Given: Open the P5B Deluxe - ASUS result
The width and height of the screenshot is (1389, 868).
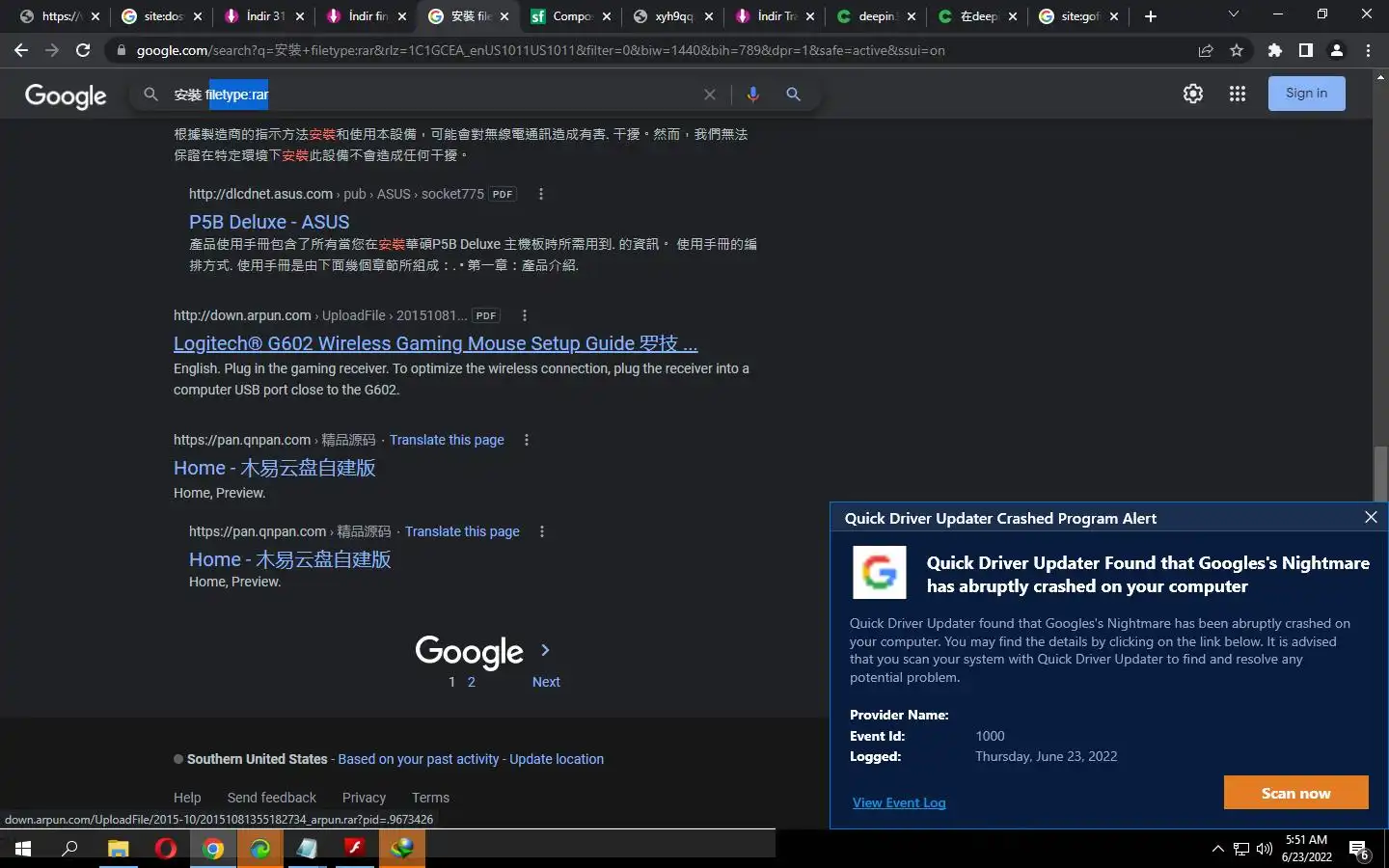Looking at the screenshot, I should [269, 222].
